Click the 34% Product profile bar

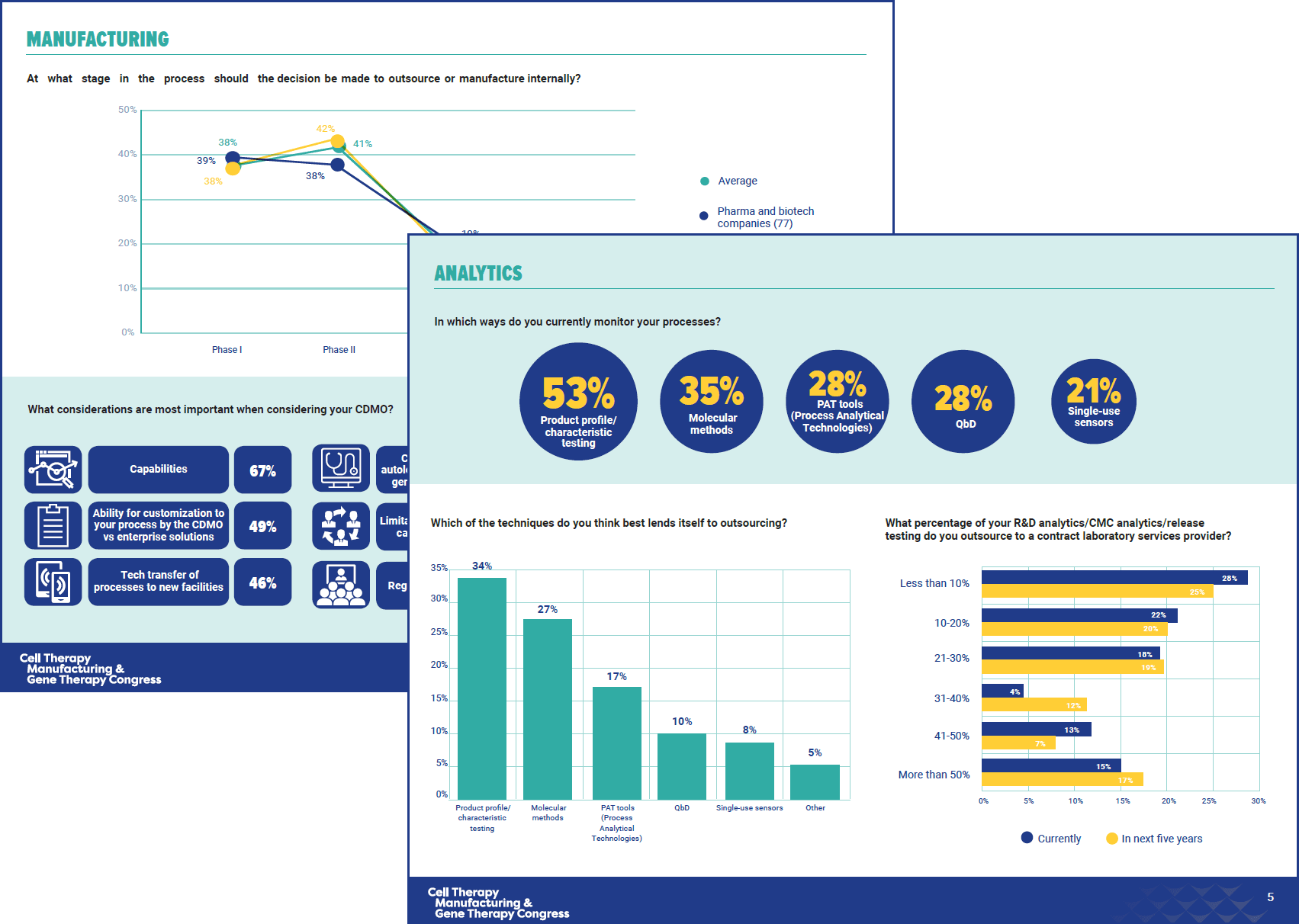pyautogui.click(x=482, y=688)
